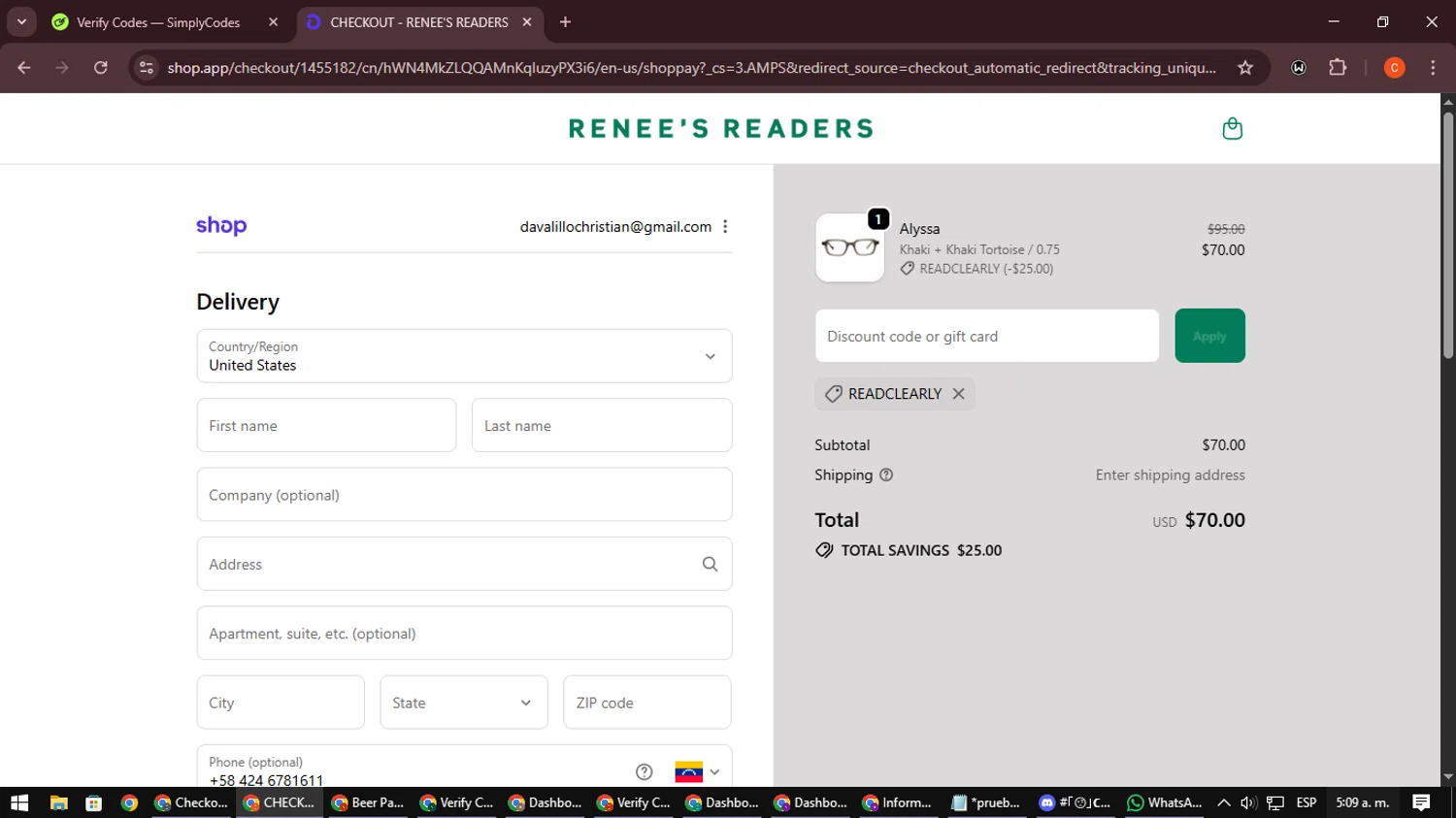
Task: Click the Apply discount button
Action: 1209,336
